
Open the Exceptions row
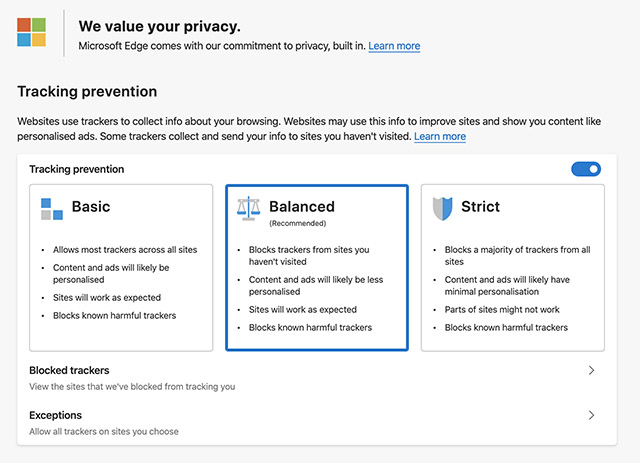point(300,422)
